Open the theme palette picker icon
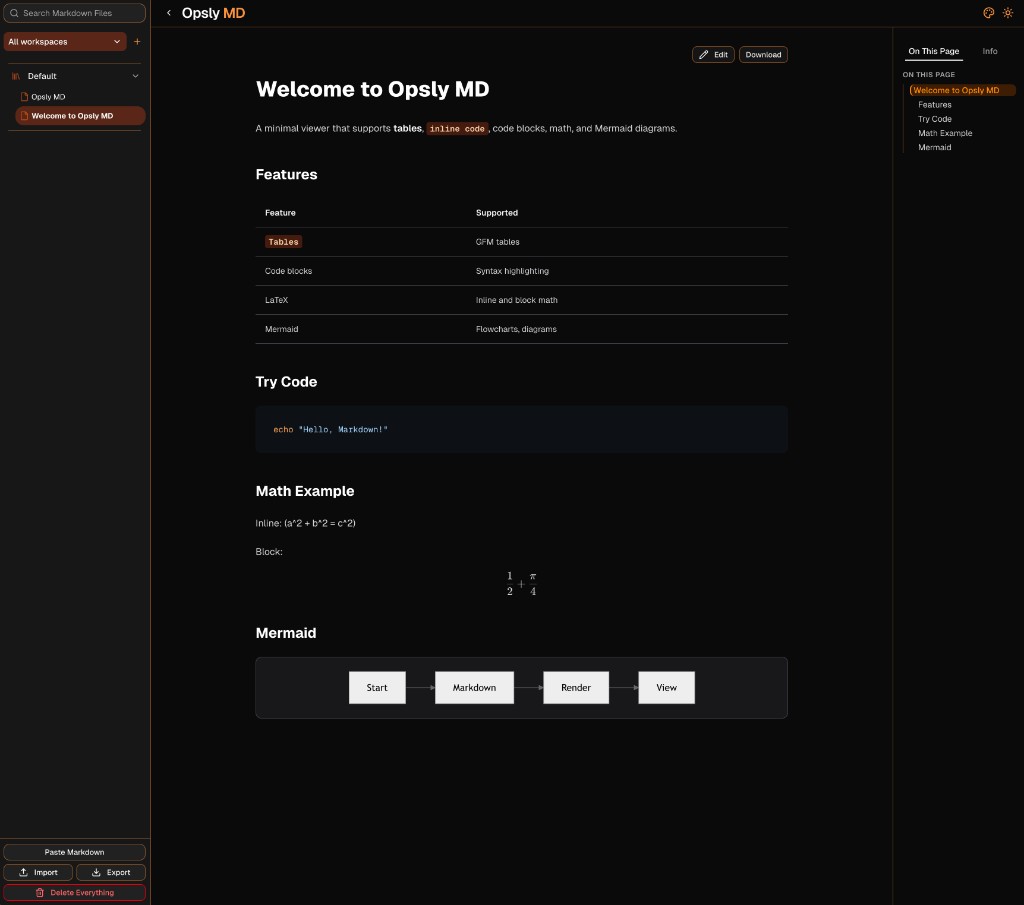Viewport: 1024px width, 905px height. (989, 13)
